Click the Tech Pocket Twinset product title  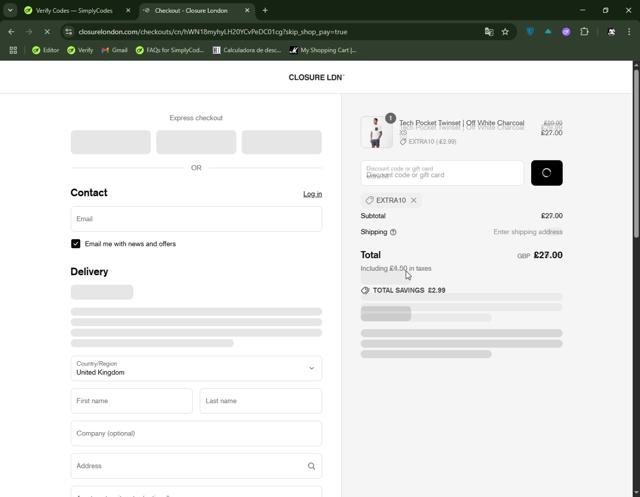462,123
